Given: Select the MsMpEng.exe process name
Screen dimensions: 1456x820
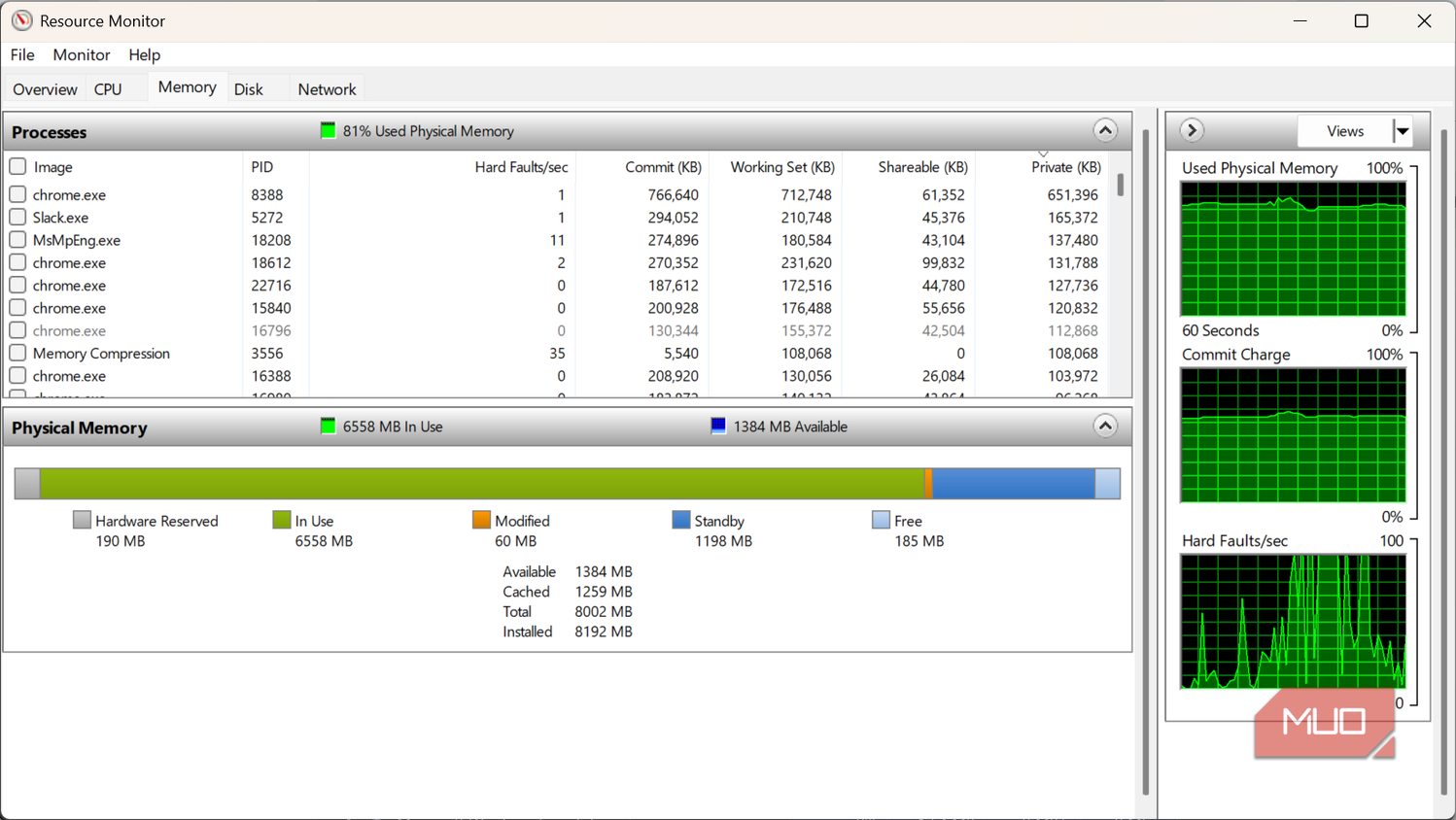Looking at the screenshot, I should coord(77,240).
